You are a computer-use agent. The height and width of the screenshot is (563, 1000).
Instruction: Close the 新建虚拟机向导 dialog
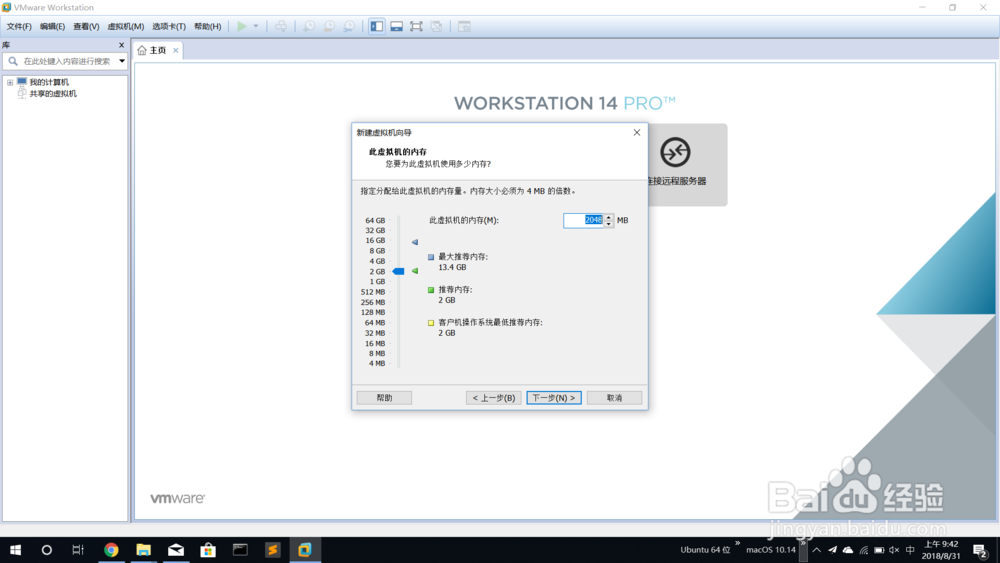636,133
